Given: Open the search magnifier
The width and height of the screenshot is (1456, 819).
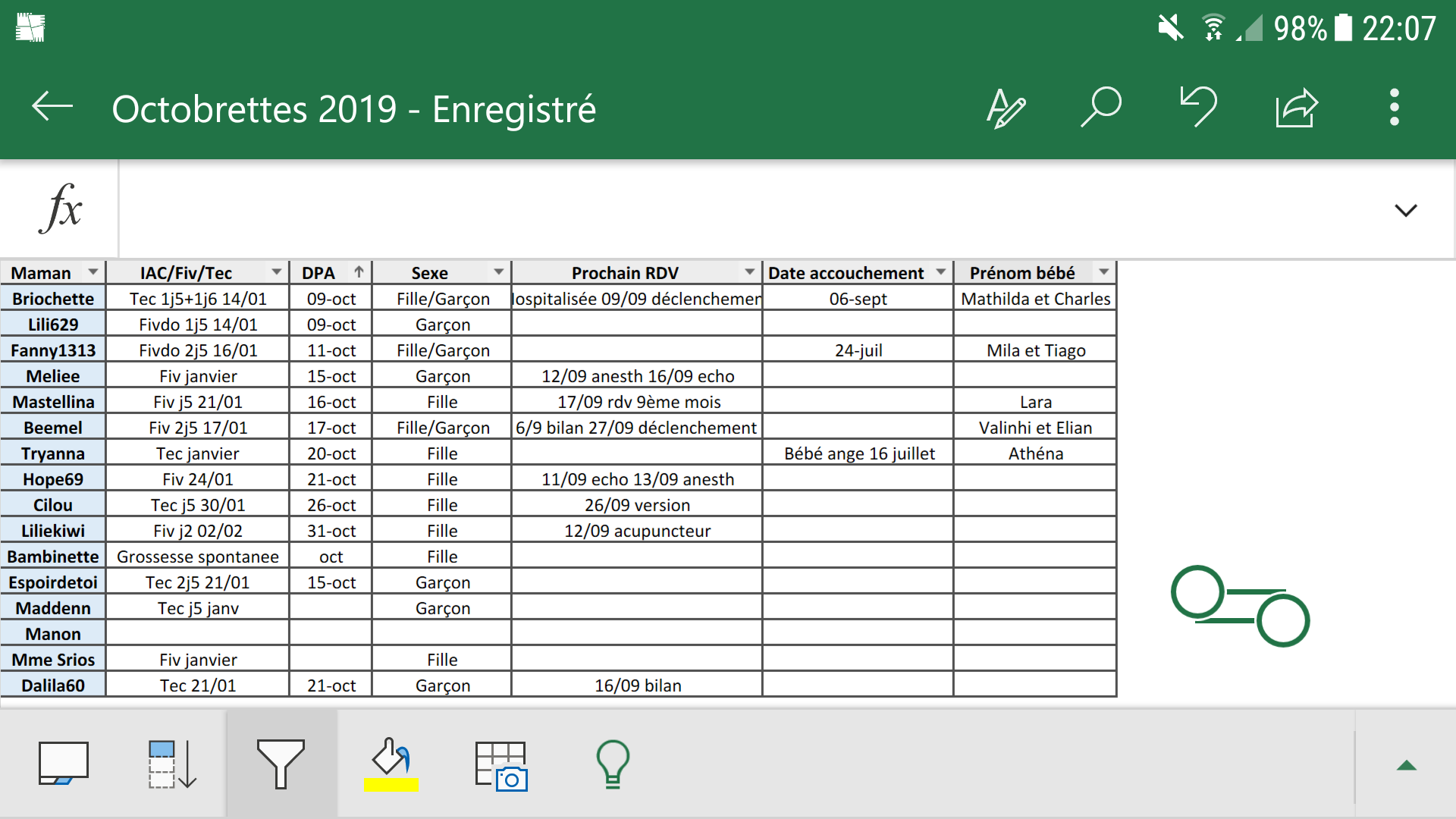Looking at the screenshot, I should 1100,108.
